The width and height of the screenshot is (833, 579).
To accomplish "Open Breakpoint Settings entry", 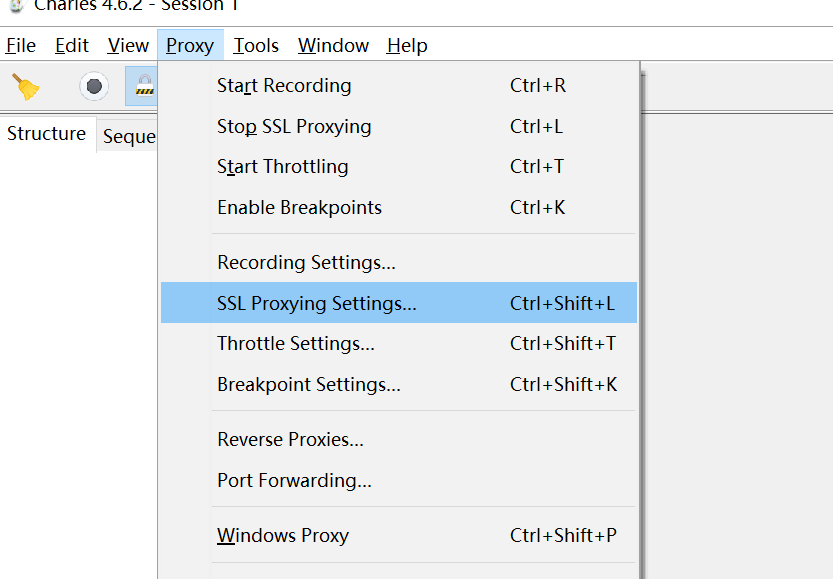I will tap(398, 385).
